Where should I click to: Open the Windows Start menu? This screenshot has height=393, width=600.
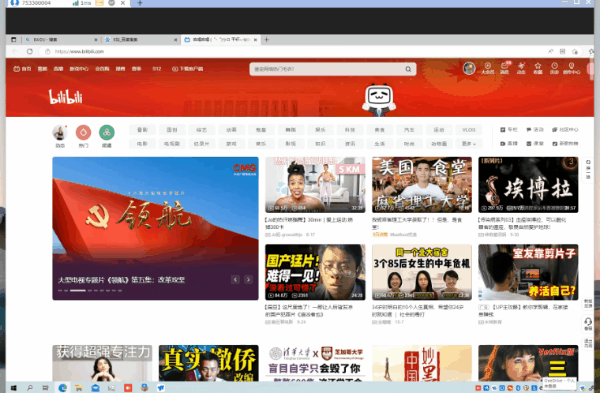(13, 388)
